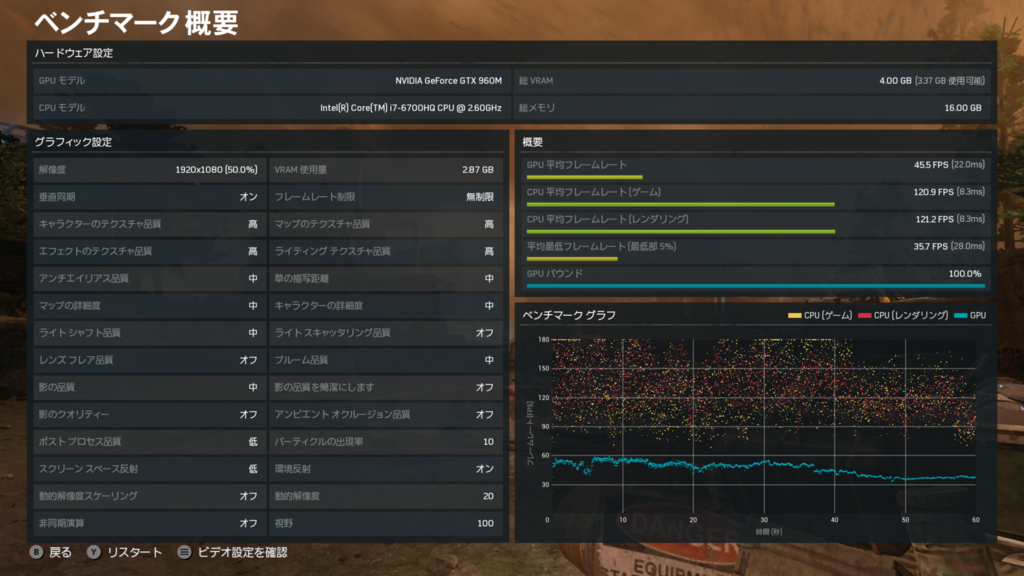
Task: Select the '45.5 FPS (22.0ms)' GPU average value
Action: point(949,165)
